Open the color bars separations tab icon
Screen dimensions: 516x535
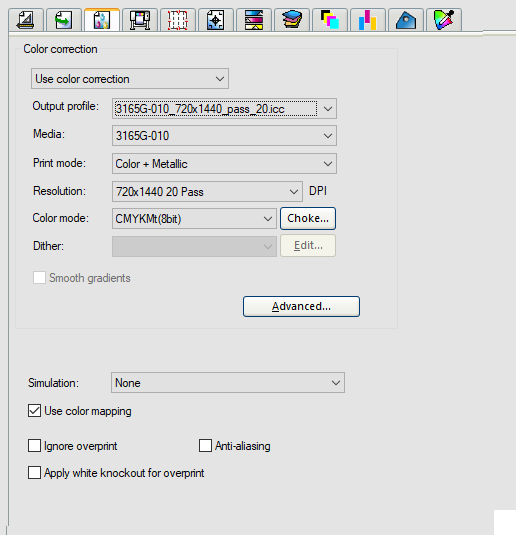[x=254, y=20]
